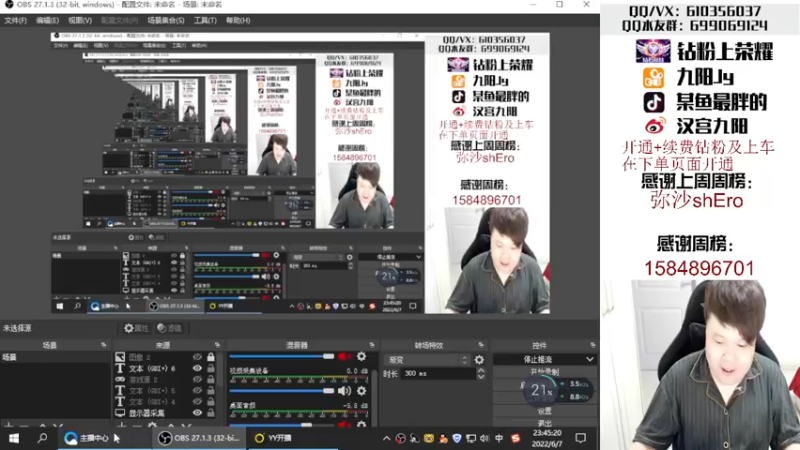Open 帮助(H) menu
The width and height of the screenshot is (800, 450).
point(238,20)
